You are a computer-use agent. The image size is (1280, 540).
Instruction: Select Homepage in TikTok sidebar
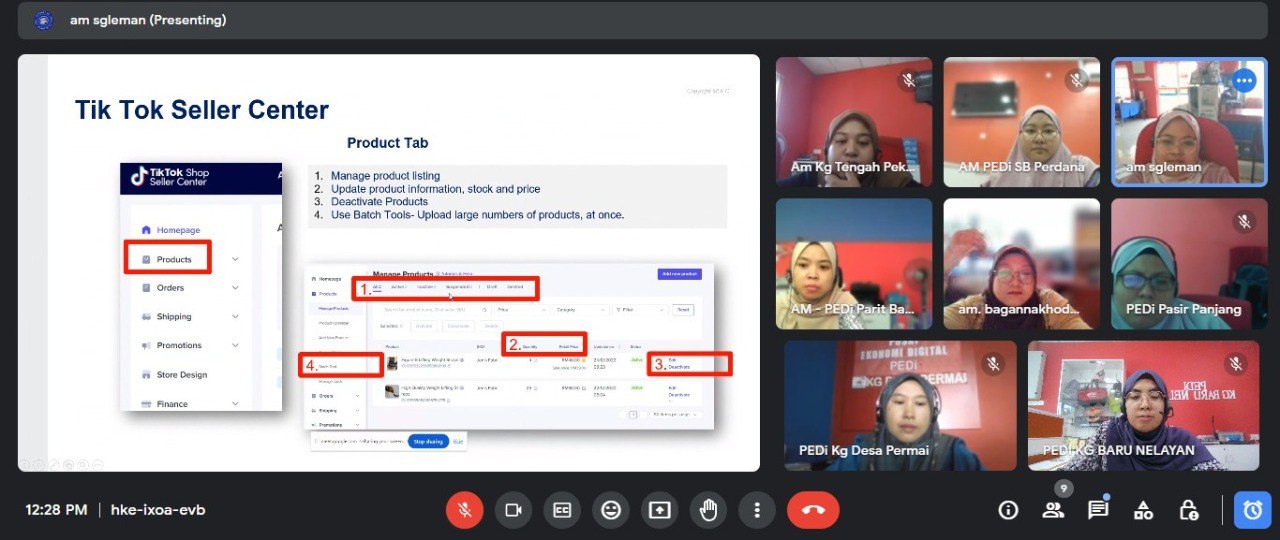(178, 230)
